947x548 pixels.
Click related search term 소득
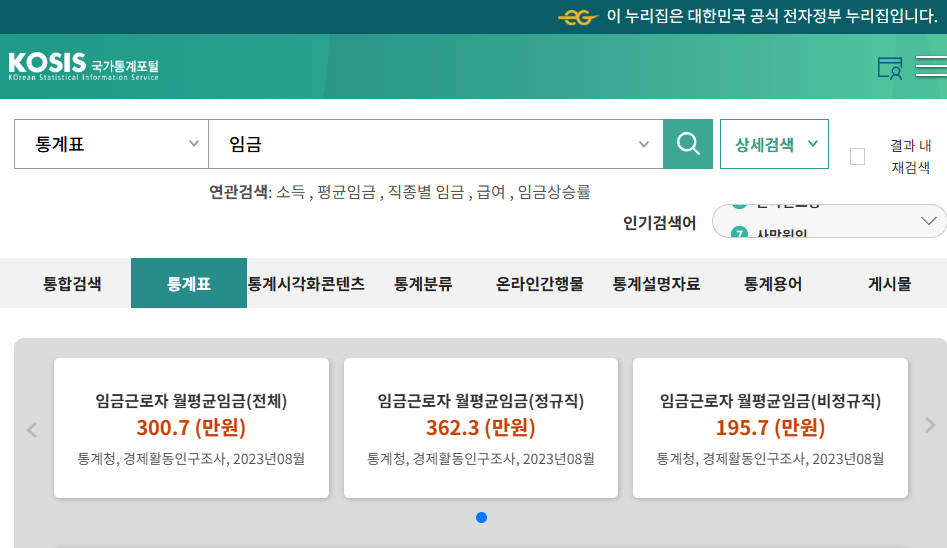coord(291,192)
